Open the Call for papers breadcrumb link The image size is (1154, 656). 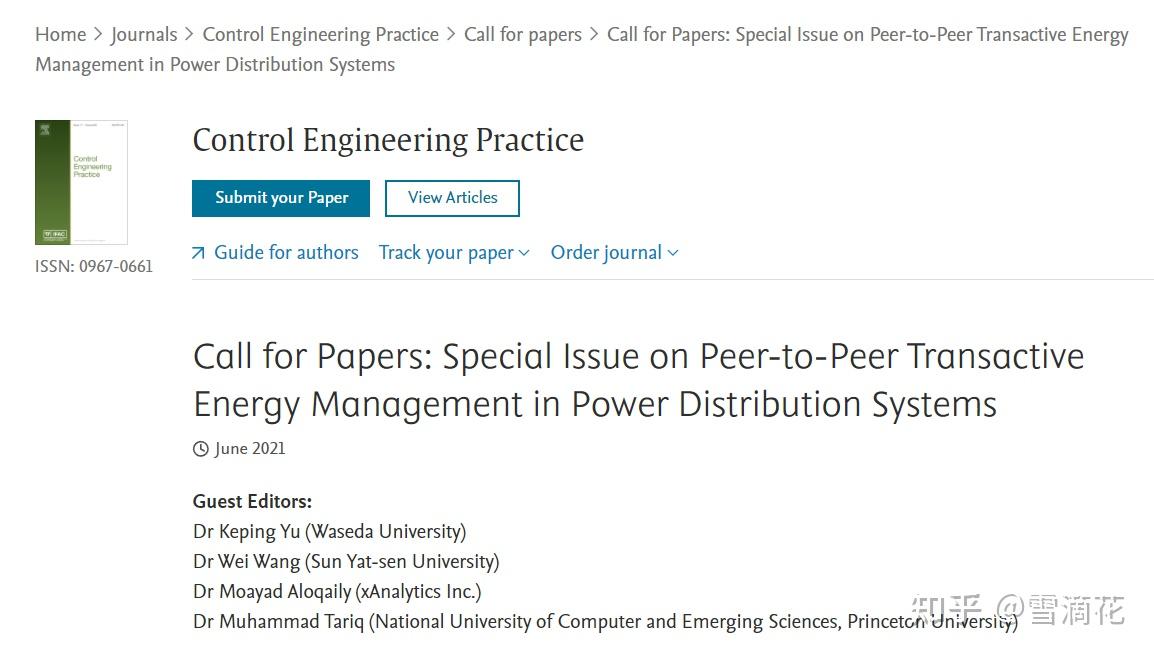click(x=522, y=34)
